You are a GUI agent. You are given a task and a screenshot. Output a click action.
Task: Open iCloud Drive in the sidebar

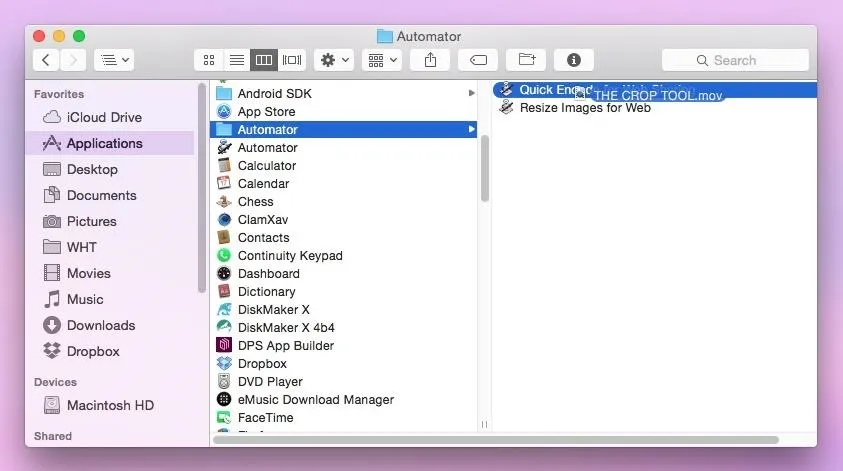tap(110, 117)
